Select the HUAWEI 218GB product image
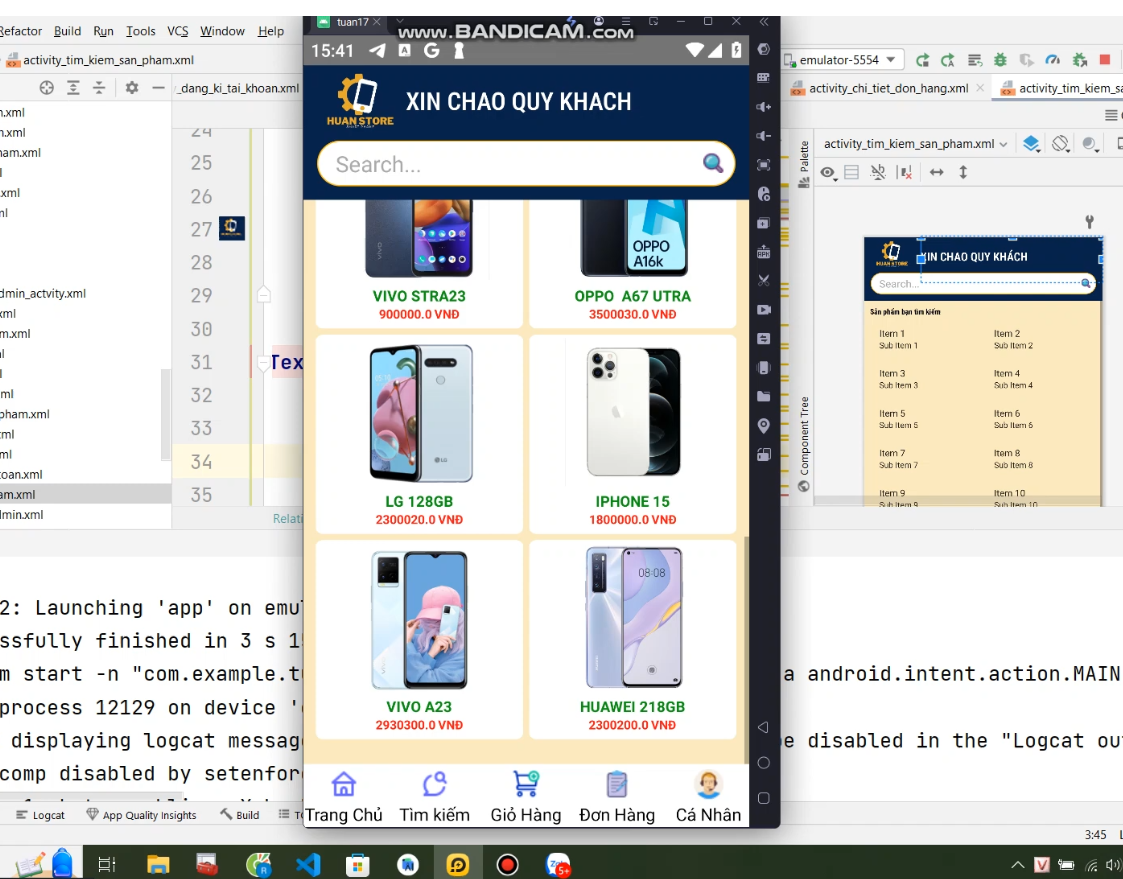The width and height of the screenshot is (1123, 879). click(633, 617)
